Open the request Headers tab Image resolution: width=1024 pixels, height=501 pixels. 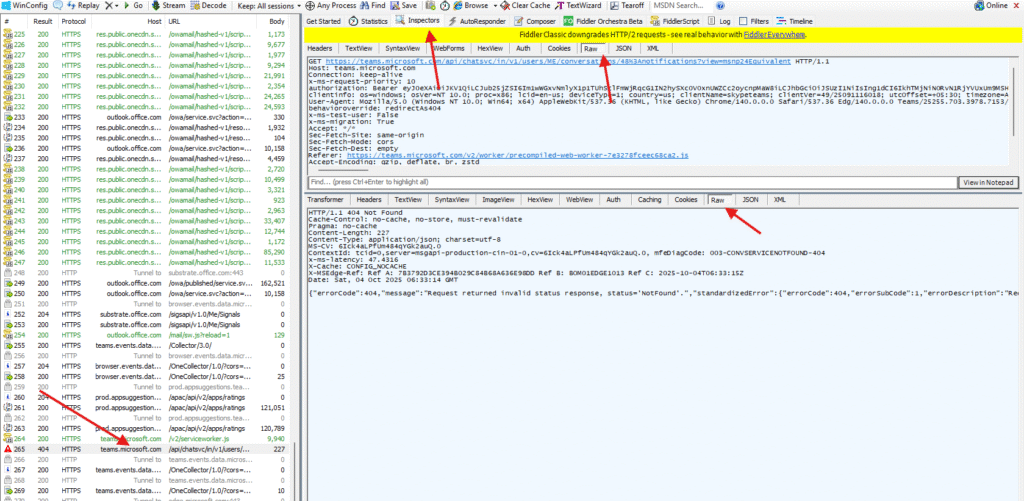click(320, 48)
